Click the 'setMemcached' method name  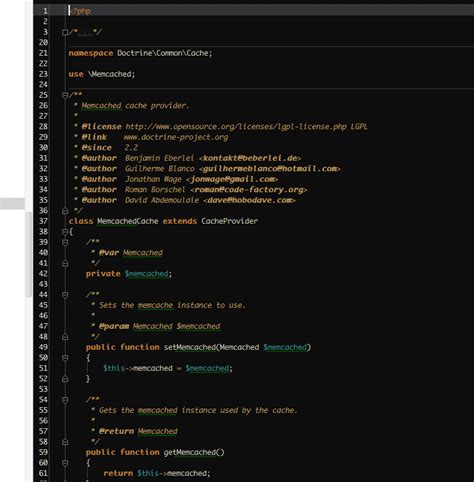click(x=190, y=347)
